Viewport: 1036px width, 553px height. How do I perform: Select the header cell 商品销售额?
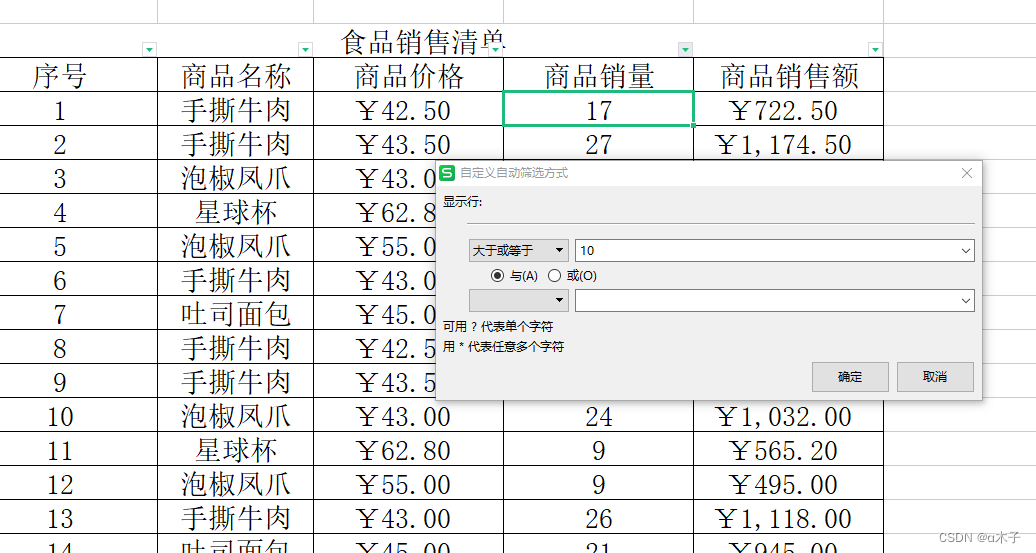tap(788, 75)
